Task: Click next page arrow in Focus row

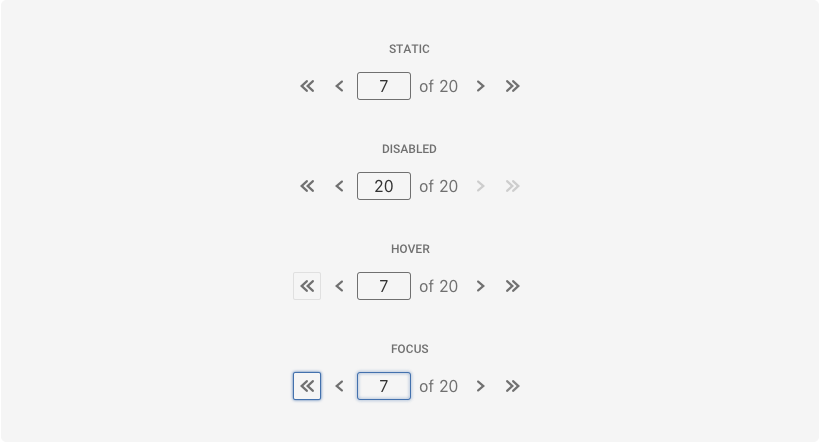Action: (481, 386)
